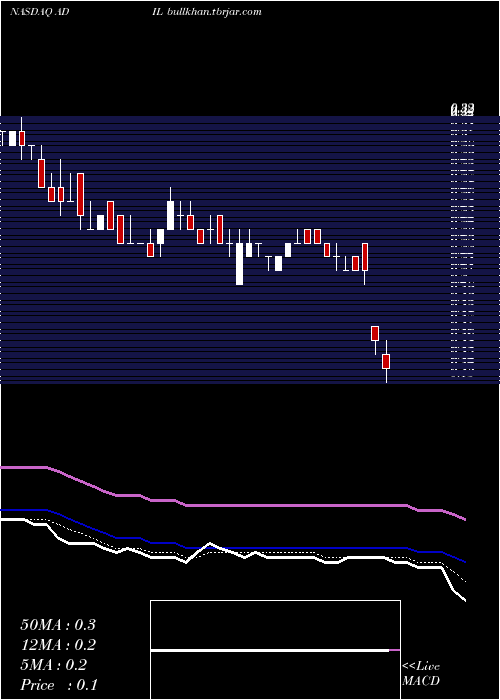Click the MACD panel box

[x=275, y=650]
